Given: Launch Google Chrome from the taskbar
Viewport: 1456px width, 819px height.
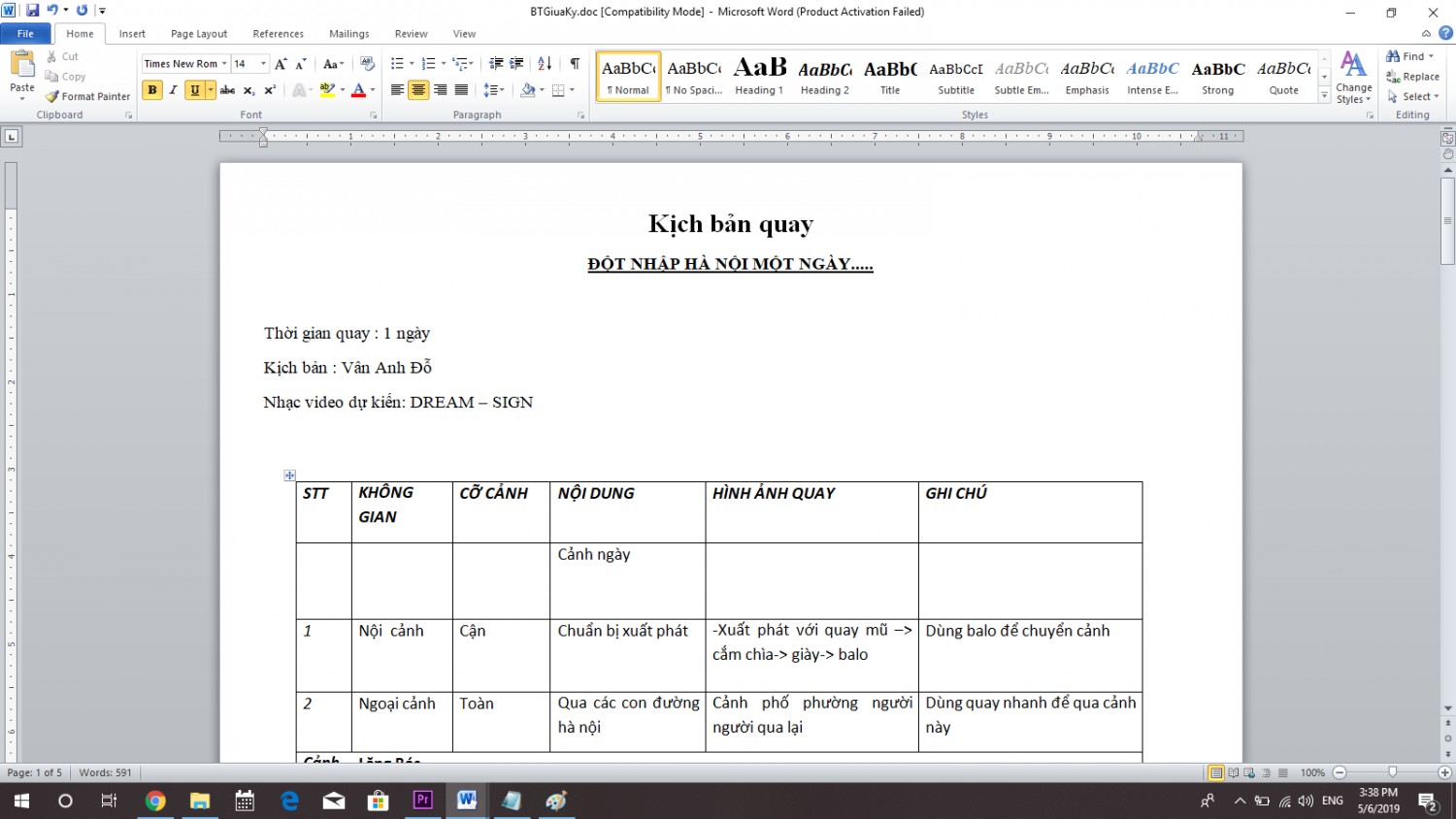Looking at the screenshot, I should click(155, 801).
